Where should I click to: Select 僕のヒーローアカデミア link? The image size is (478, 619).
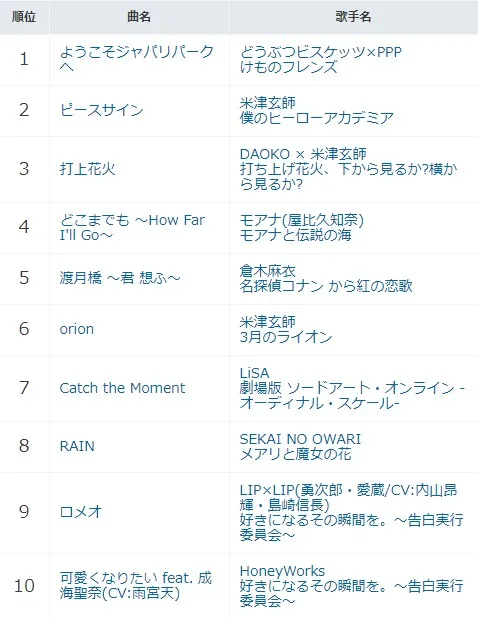[x=317, y=118]
